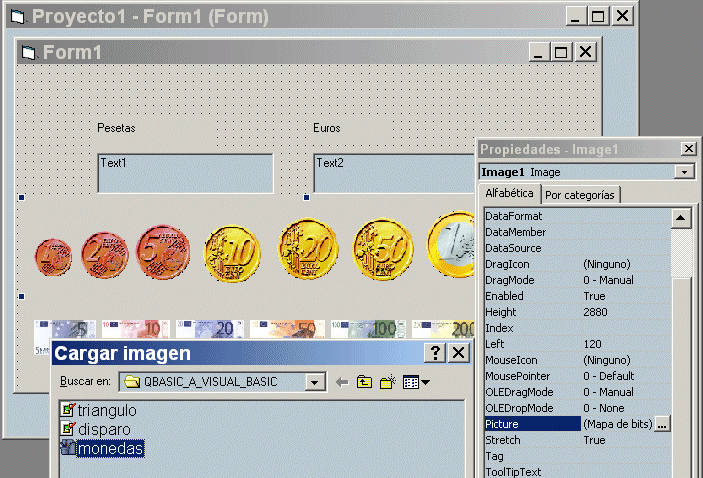Switch to the Por categorías tab
Image resolution: width=703 pixels, height=478 pixels.
[580, 195]
